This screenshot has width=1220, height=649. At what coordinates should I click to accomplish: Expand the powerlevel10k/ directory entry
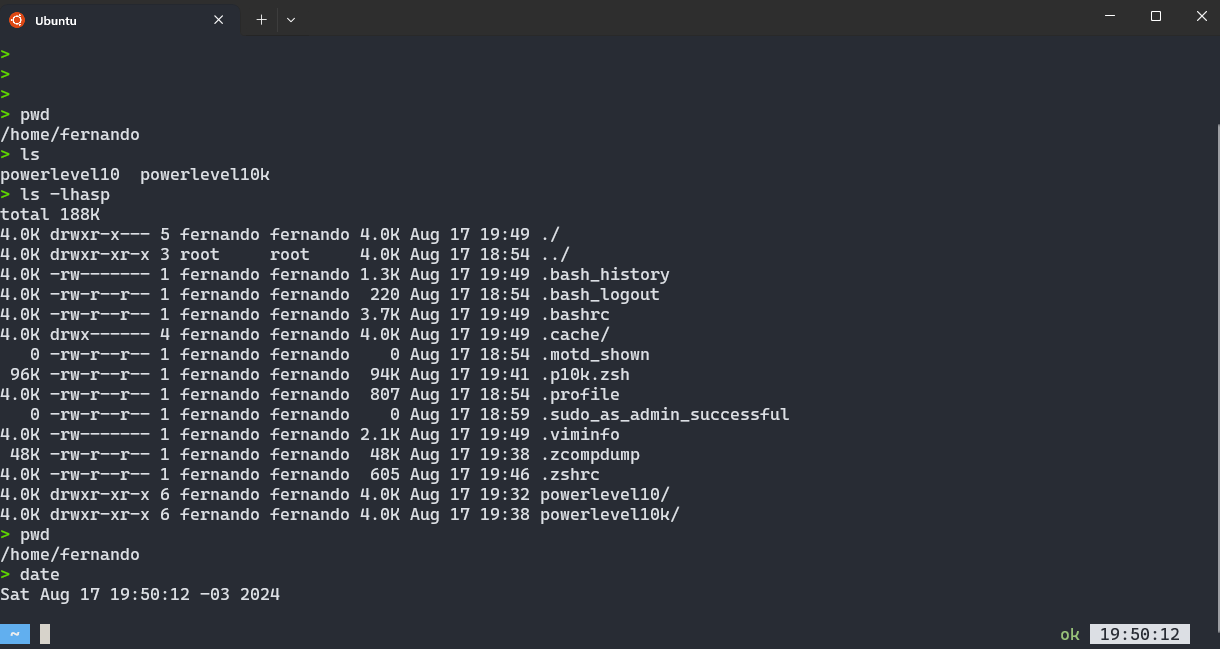608,514
